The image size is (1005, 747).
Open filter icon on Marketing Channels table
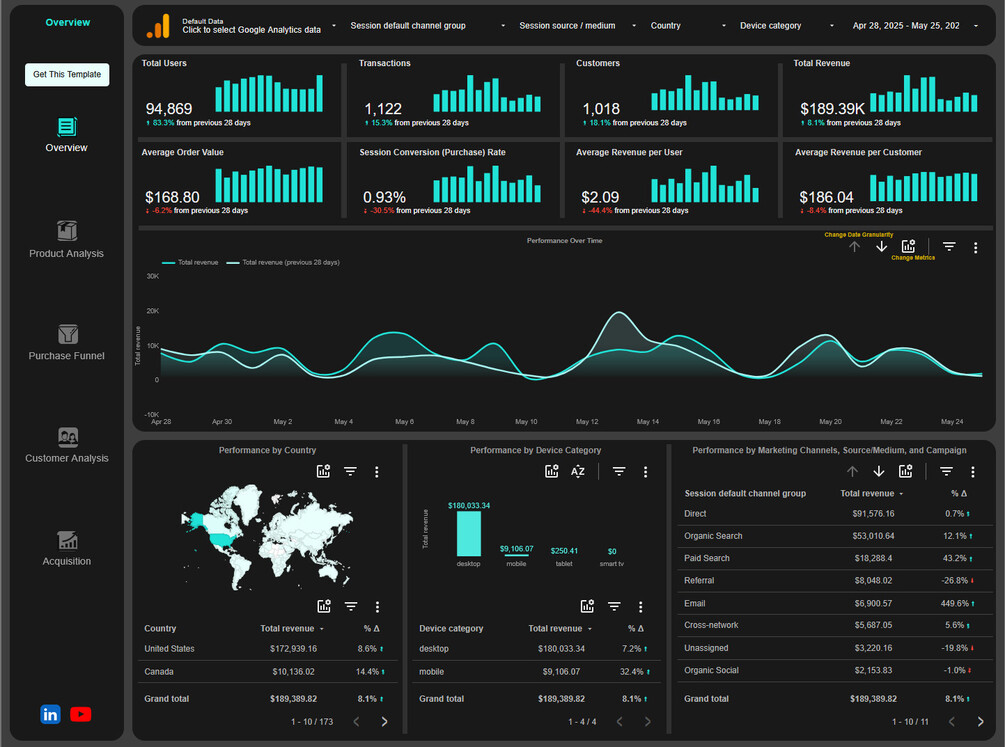tap(946, 471)
